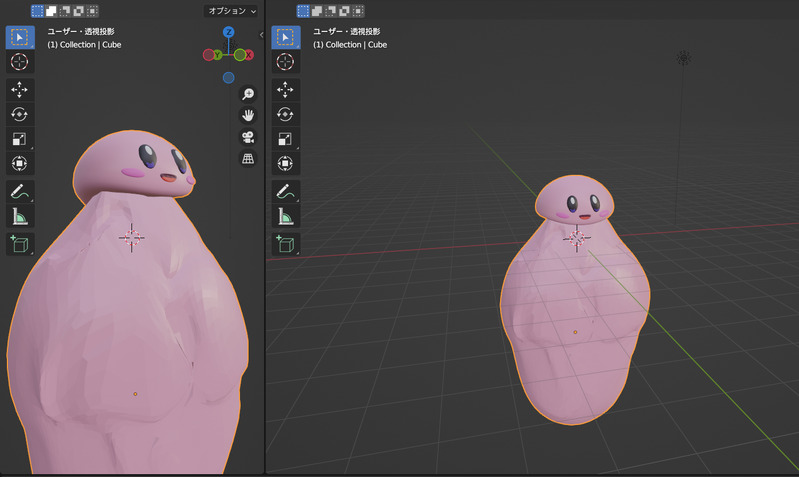Screen dimensions: 799x477
Task: Set select mode to Intersect in left header
Action: (x=92, y=11)
